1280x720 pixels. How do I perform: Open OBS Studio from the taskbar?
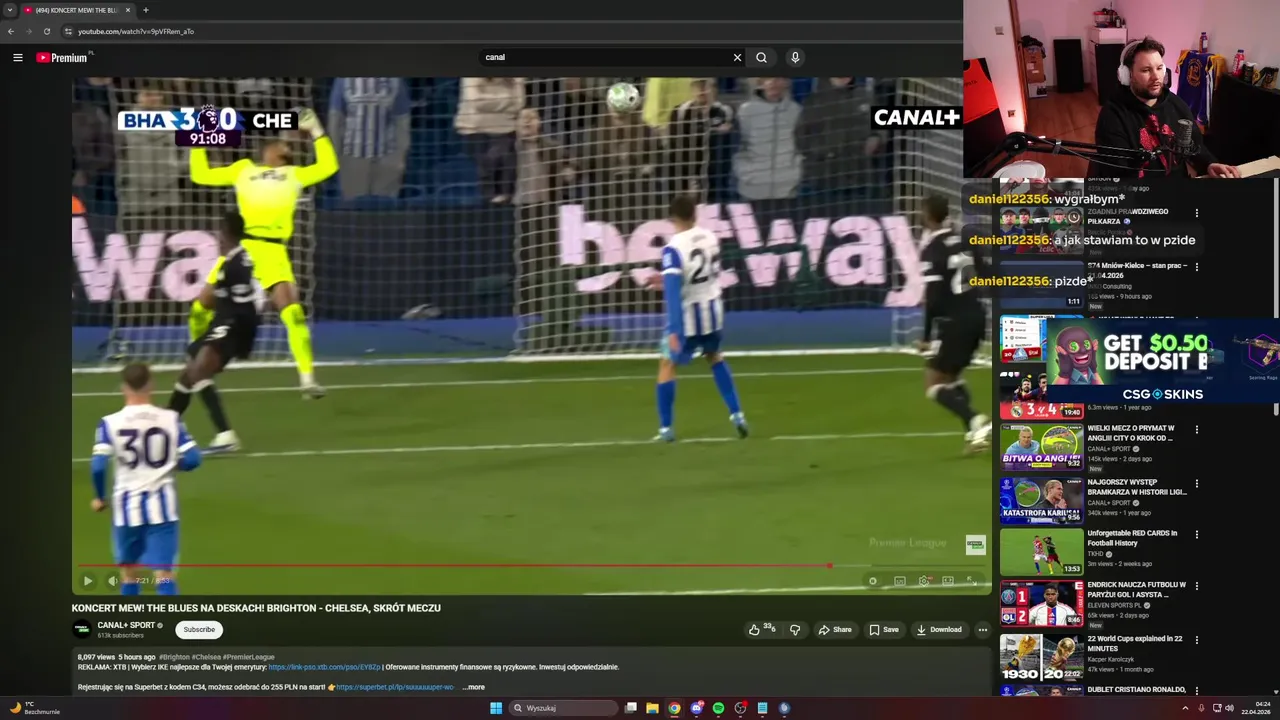740,708
